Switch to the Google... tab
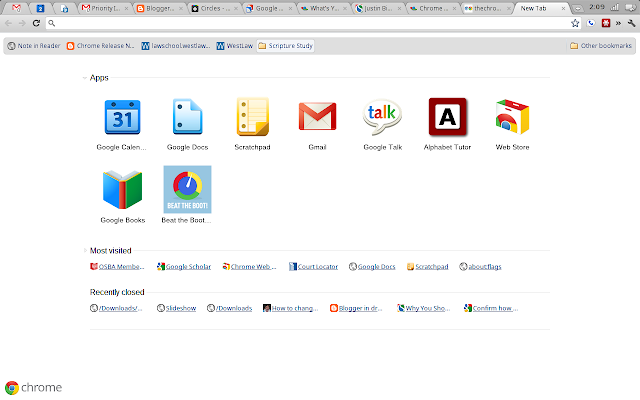 click(x=269, y=8)
